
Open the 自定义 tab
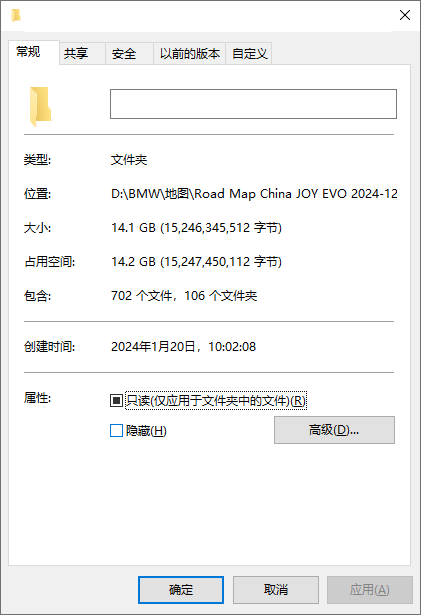pos(249,54)
